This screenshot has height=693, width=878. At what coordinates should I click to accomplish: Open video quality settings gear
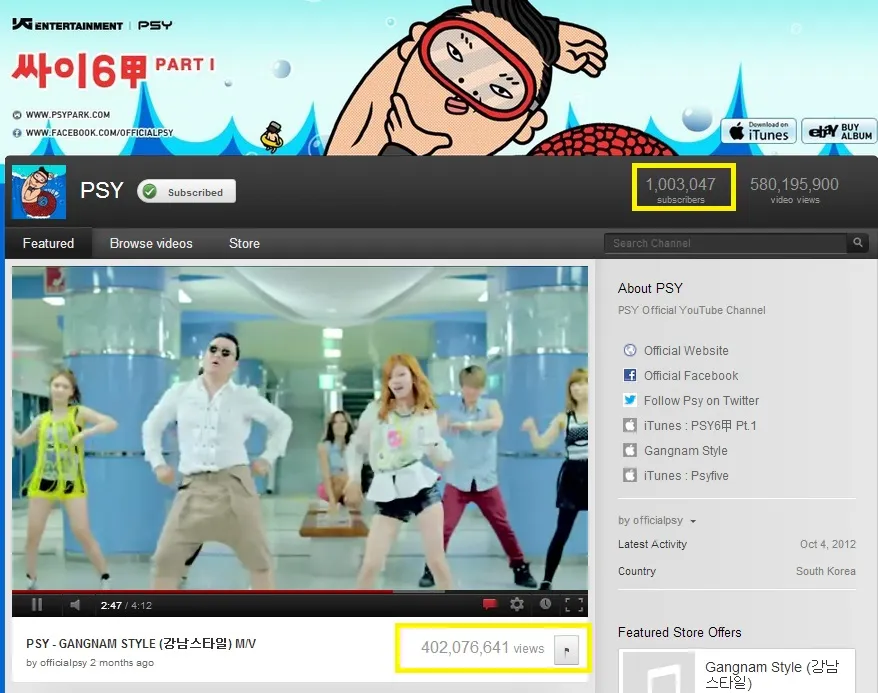point(517,604)
